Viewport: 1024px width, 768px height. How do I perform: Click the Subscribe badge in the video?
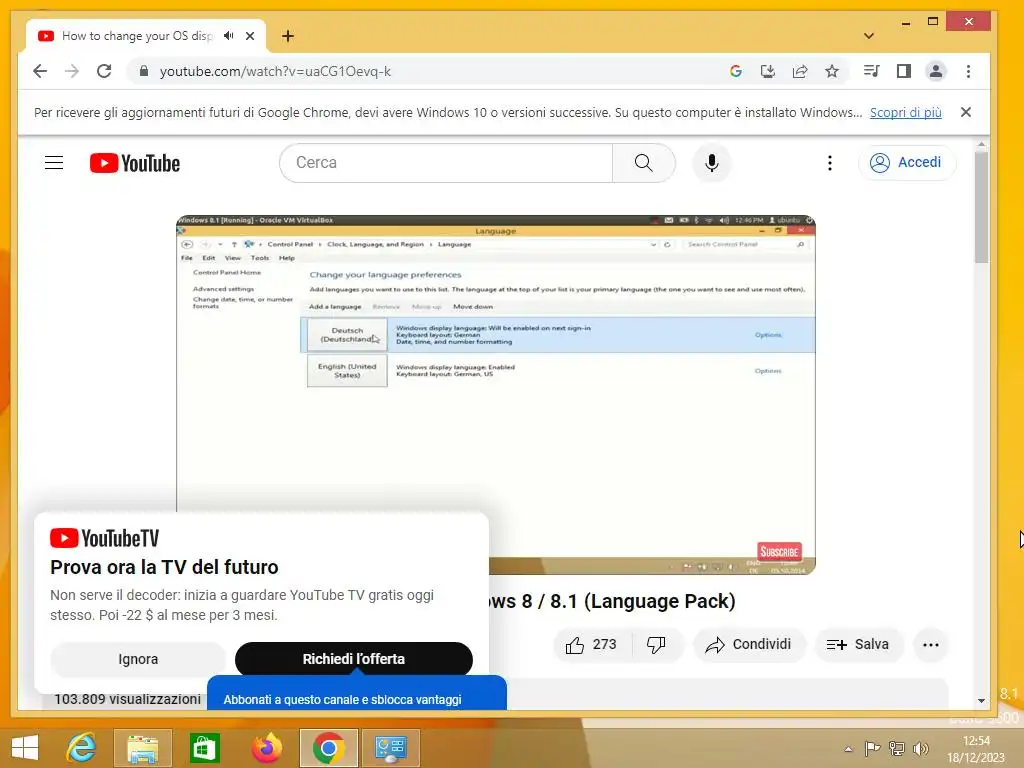click(x=779, y=552)
